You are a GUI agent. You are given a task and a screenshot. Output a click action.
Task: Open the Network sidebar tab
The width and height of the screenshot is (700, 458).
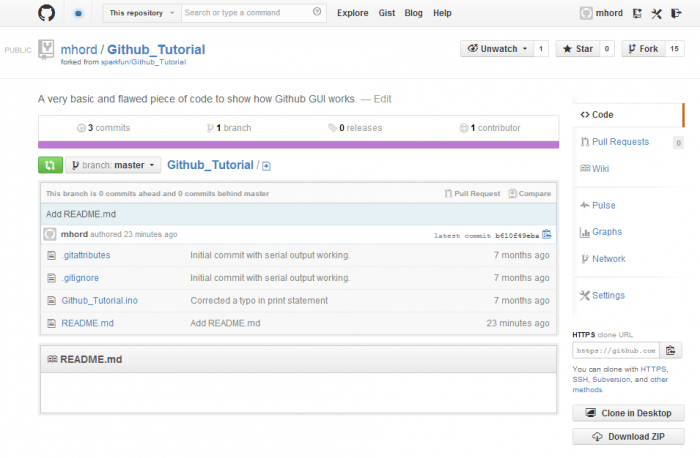[x=603, y=259]
